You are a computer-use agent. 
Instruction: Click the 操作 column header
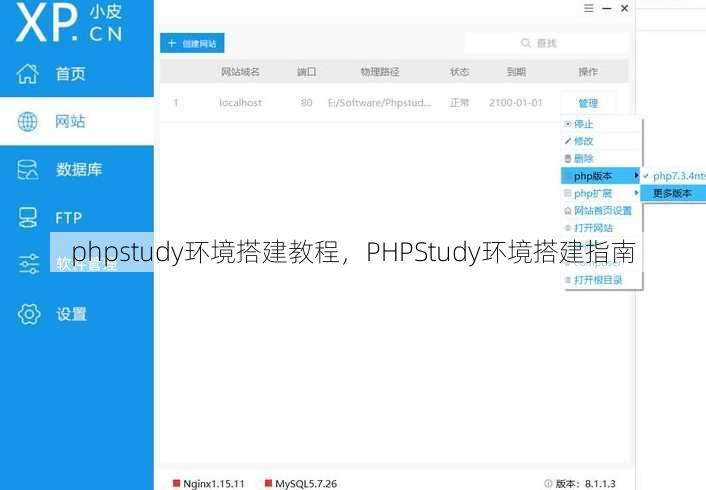point(588,72)
